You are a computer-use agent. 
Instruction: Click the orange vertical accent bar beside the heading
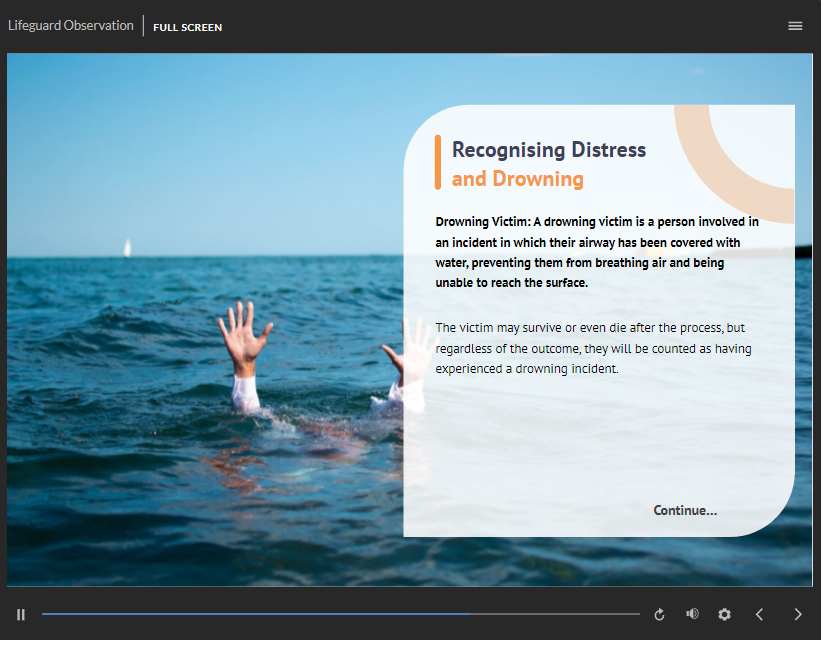(438, 163)
